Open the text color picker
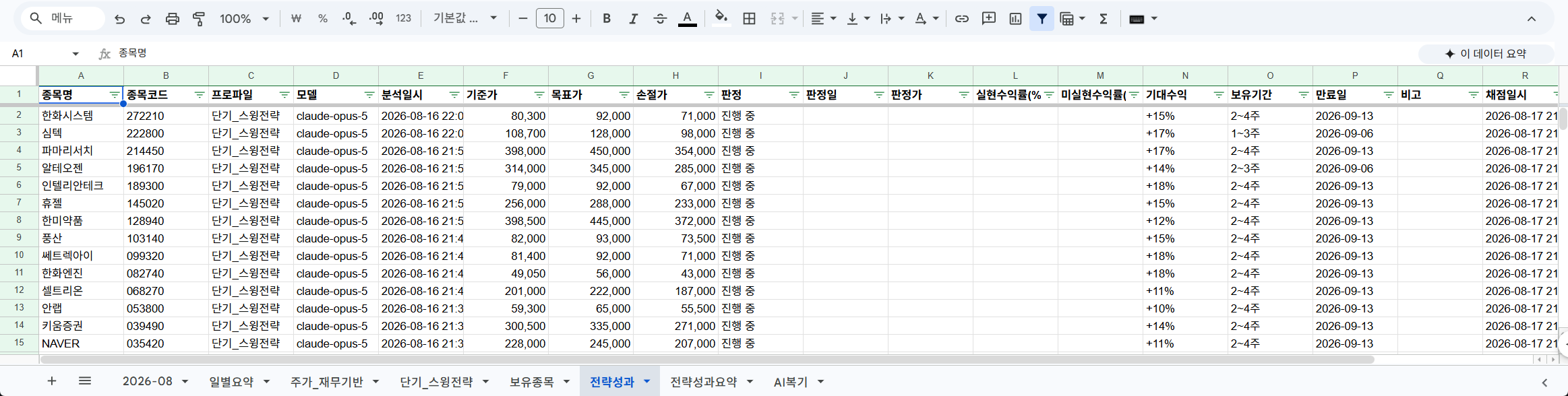This screenshot has height=396, width=1568. [x=687, y=19]
